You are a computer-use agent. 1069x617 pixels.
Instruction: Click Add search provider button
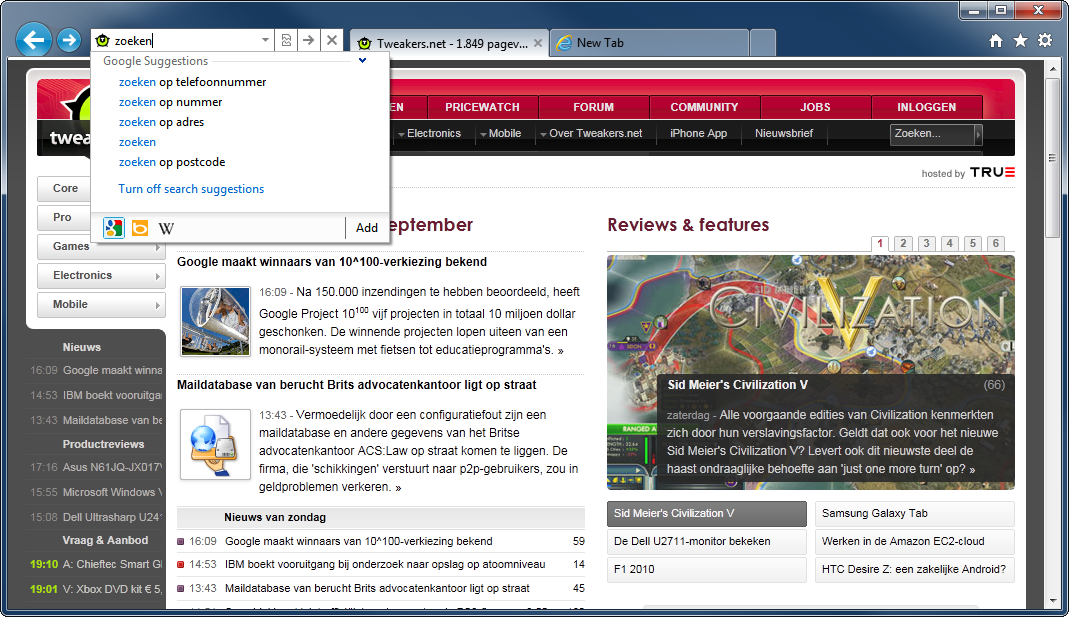(x=367, y=228)
